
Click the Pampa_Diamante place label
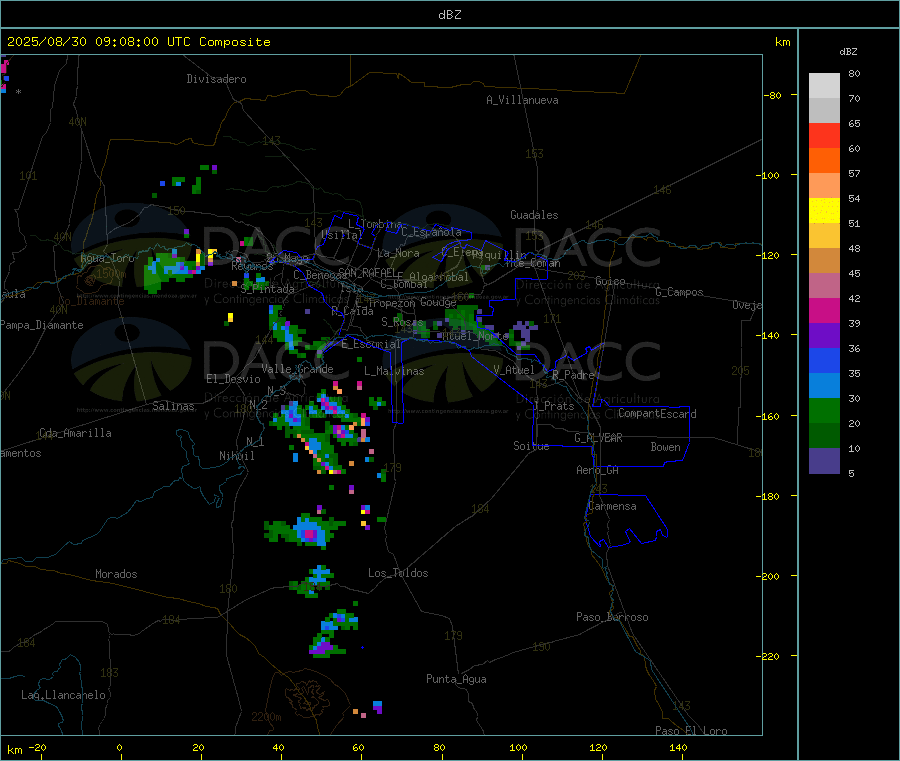click(x=42, y=325)
